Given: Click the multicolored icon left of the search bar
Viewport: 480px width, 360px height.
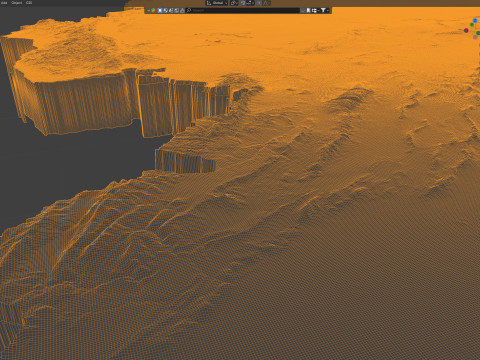Looking at the screenshot, I should 153,10.
